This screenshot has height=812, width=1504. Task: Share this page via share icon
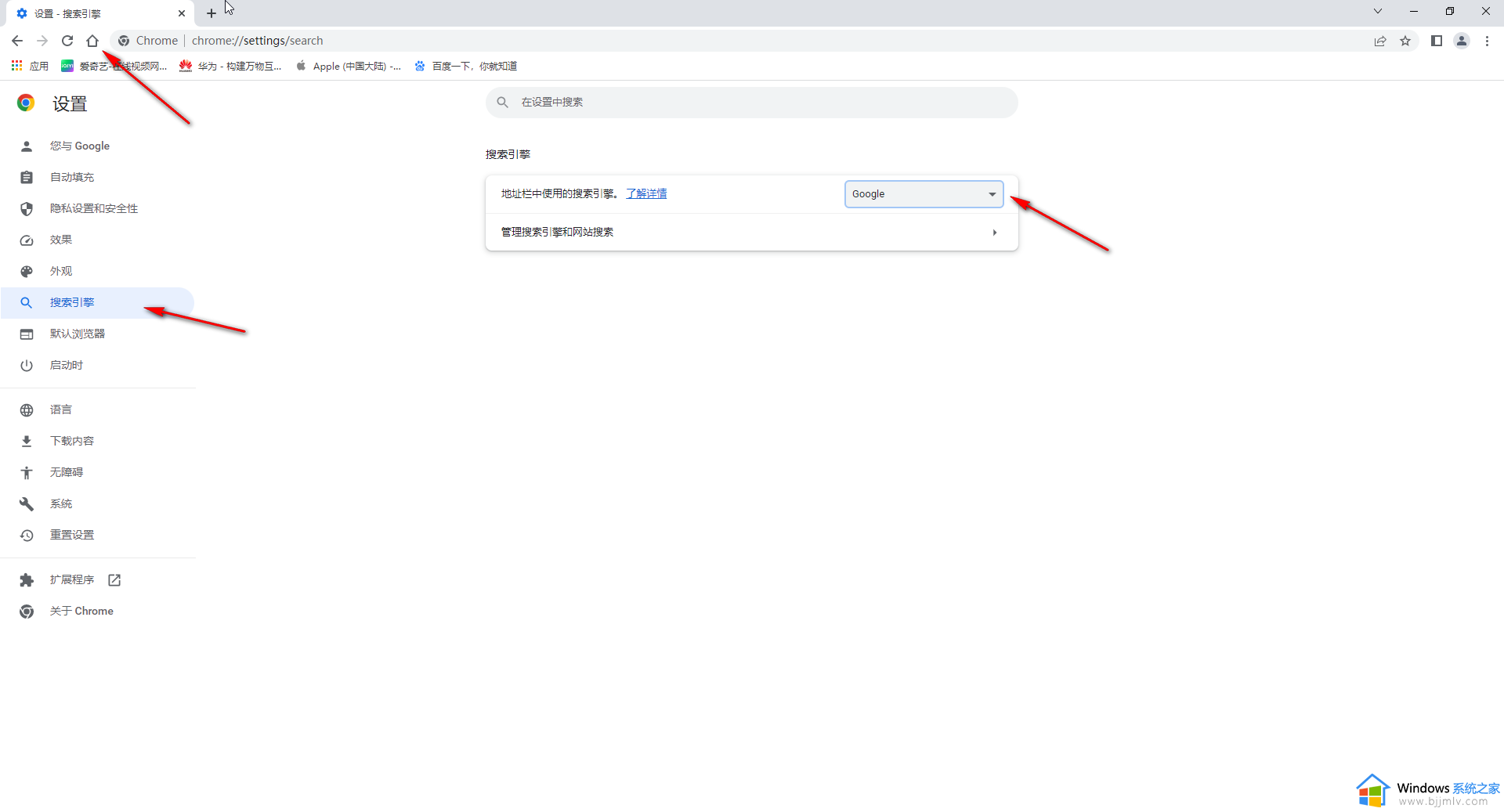tap(1380, 41)
